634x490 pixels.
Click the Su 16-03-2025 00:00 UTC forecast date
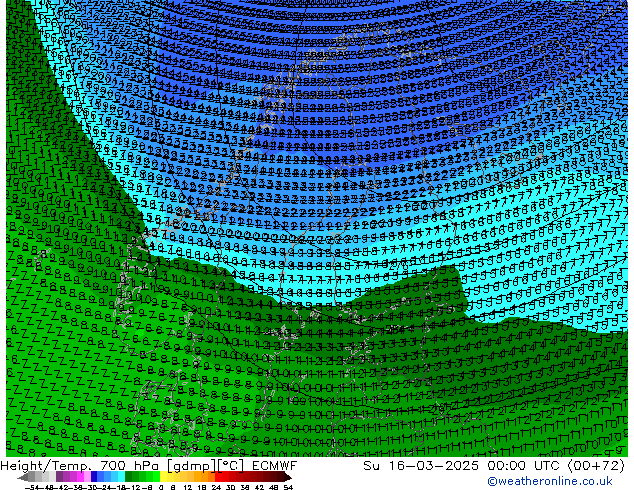coord(461,466)
